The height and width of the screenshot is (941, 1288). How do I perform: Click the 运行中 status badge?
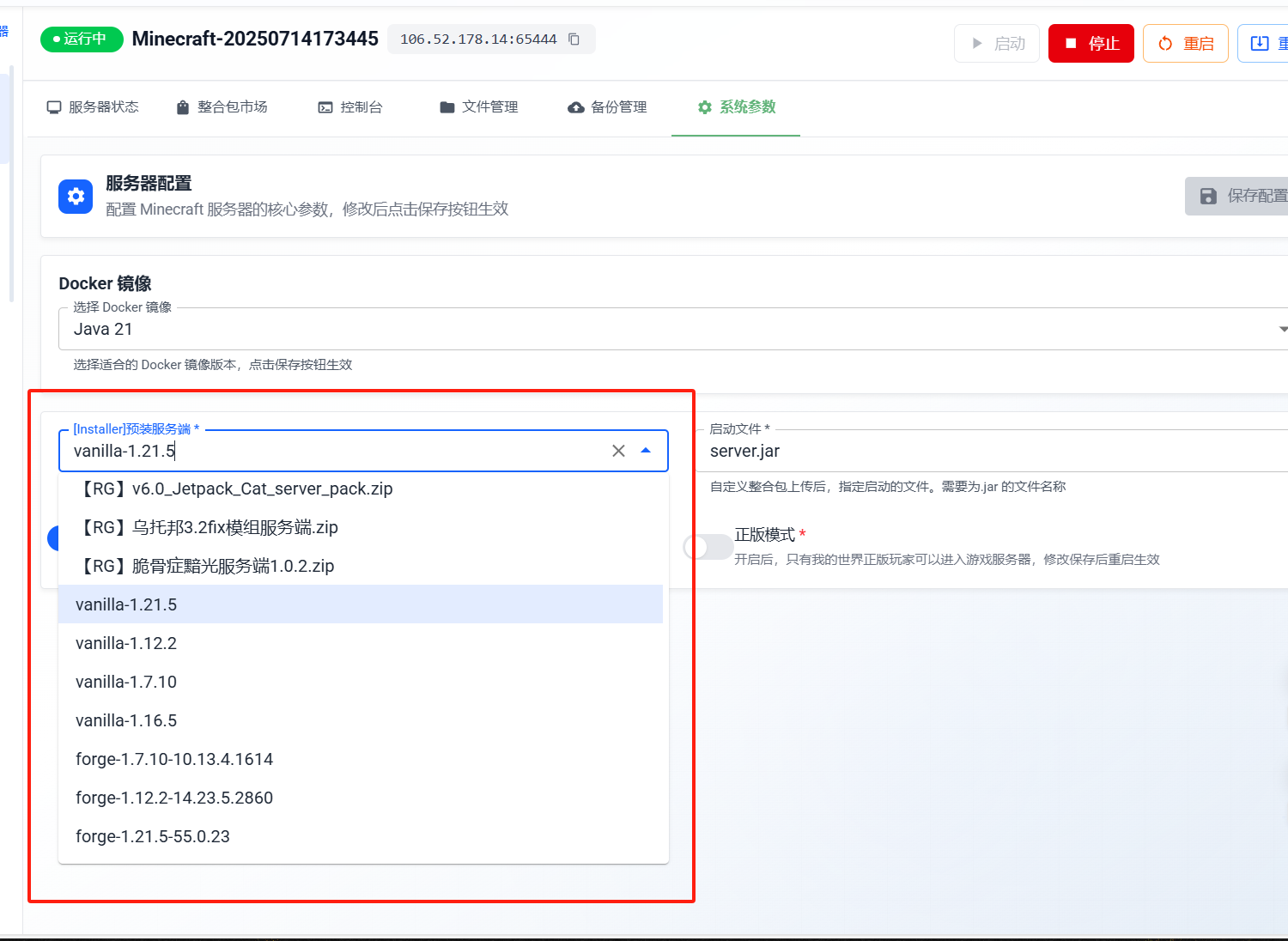pos(82,39)
